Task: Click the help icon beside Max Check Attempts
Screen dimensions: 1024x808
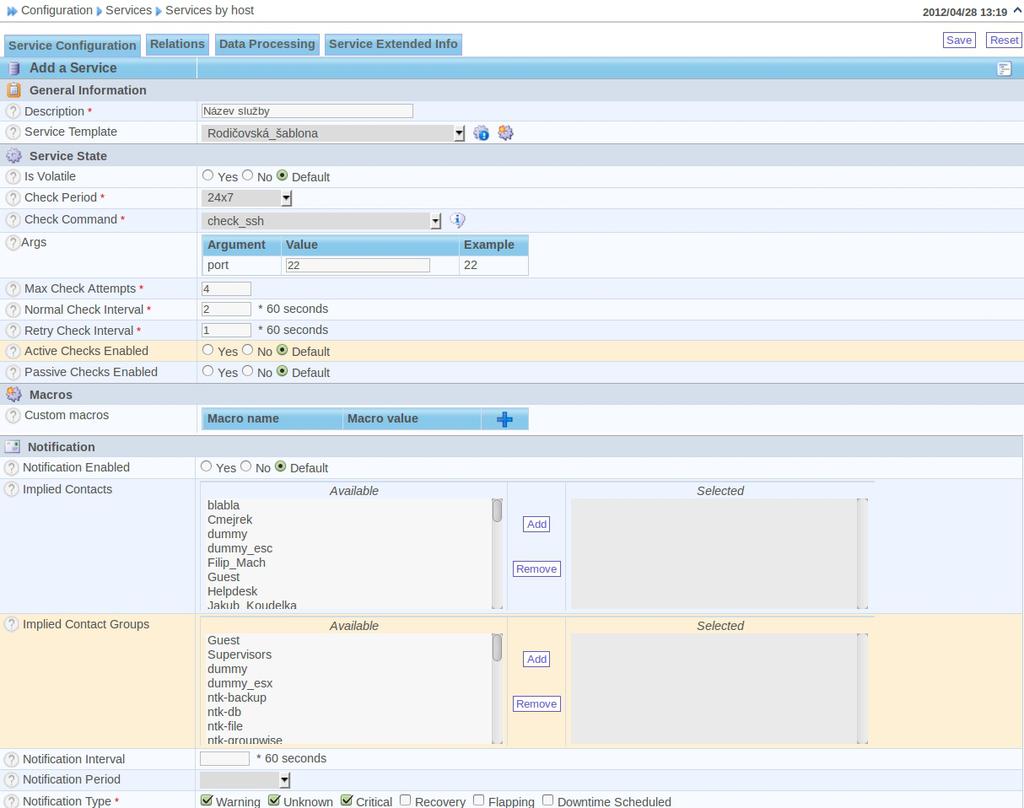Action: pyautogui.click(x=13, y=289)
